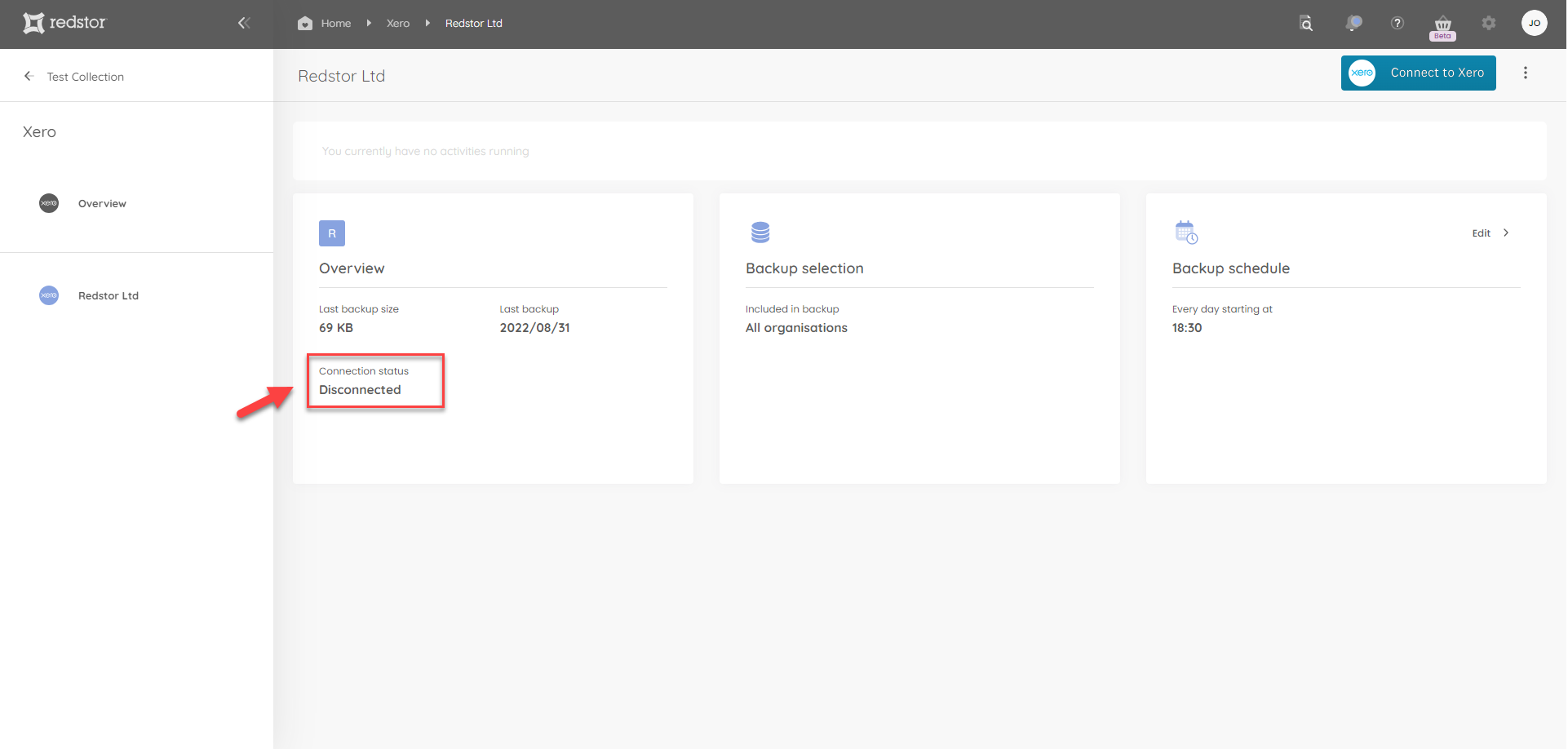Click the Disconnected connection status text

coord(360,390)
